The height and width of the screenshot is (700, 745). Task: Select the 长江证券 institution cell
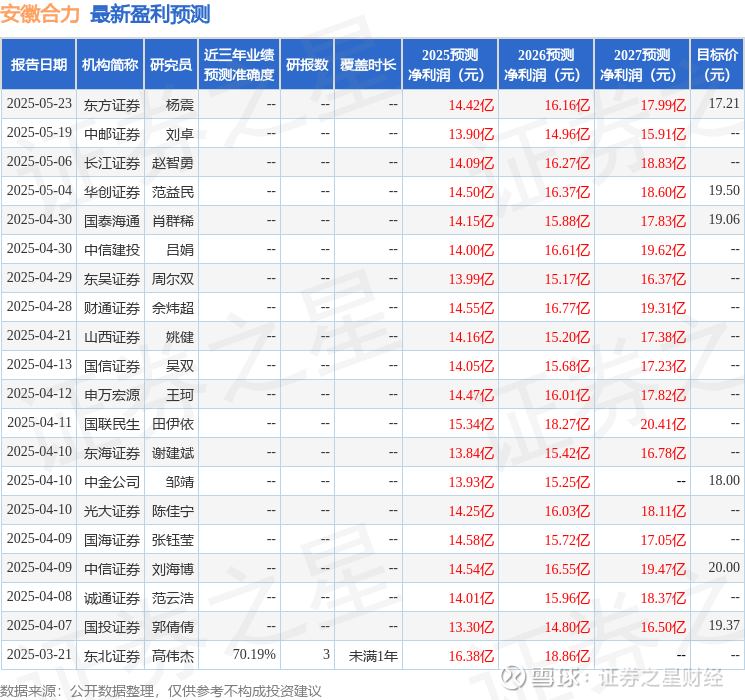tap(112, 163)
